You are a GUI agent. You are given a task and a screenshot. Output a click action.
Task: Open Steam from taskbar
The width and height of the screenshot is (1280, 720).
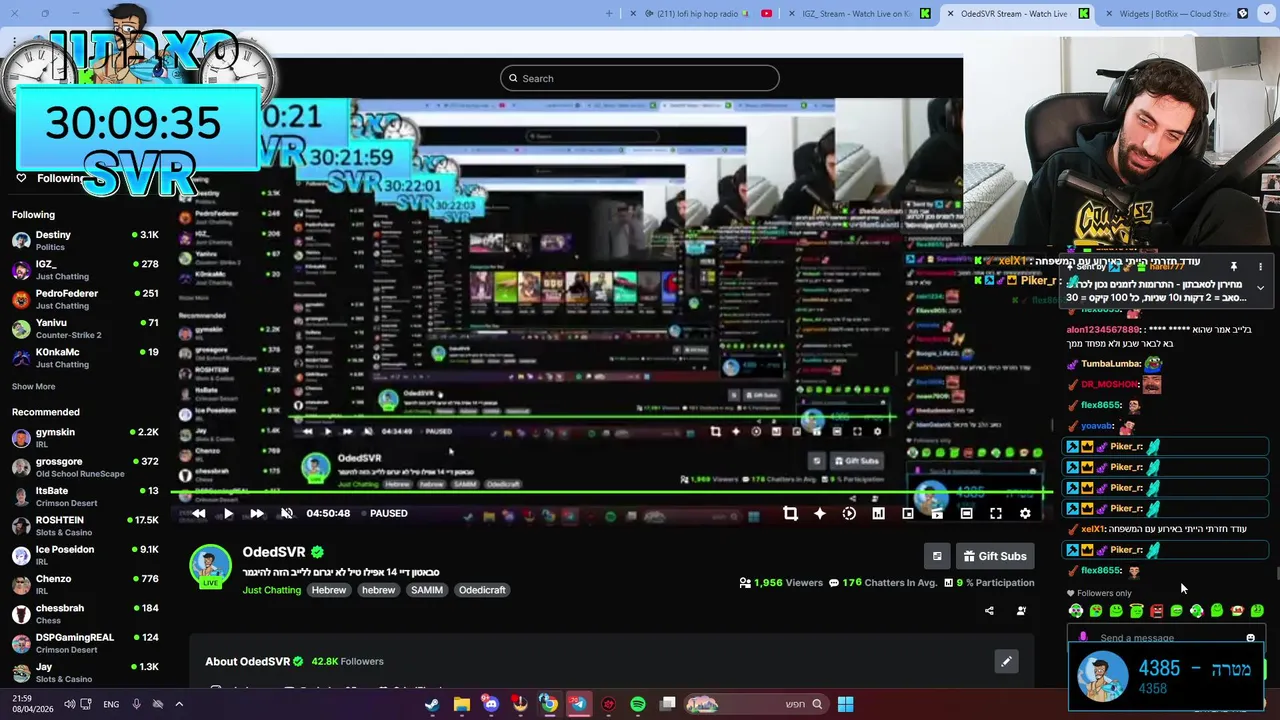(x=432, y=704)
